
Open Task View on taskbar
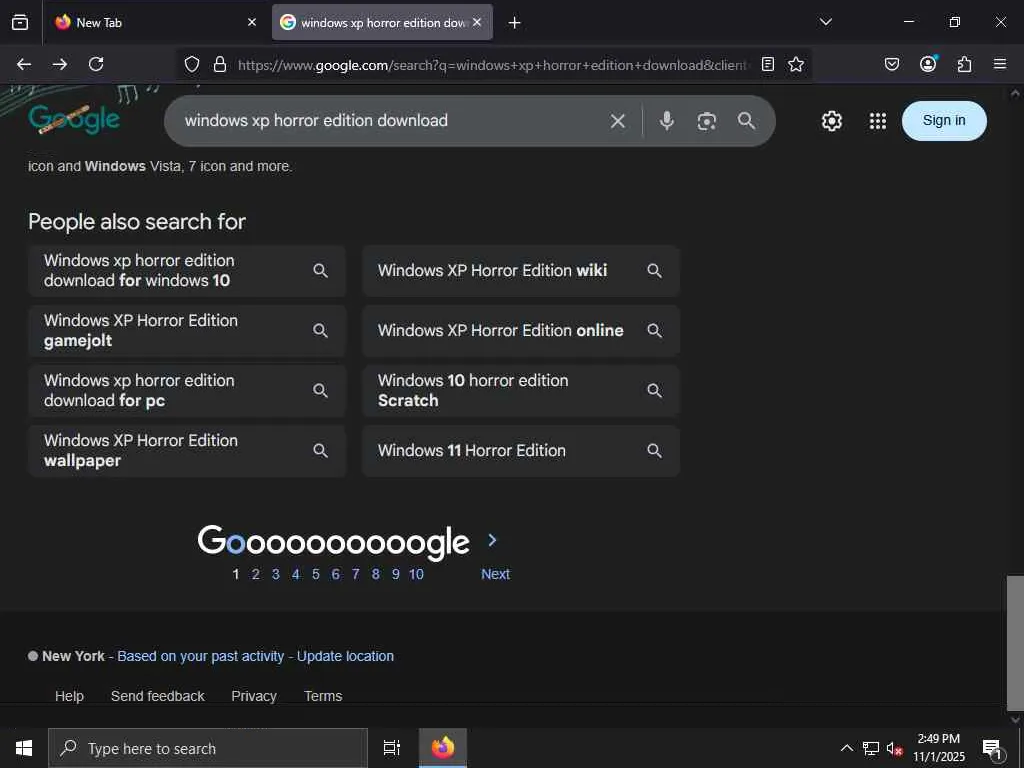coord(392,748)
